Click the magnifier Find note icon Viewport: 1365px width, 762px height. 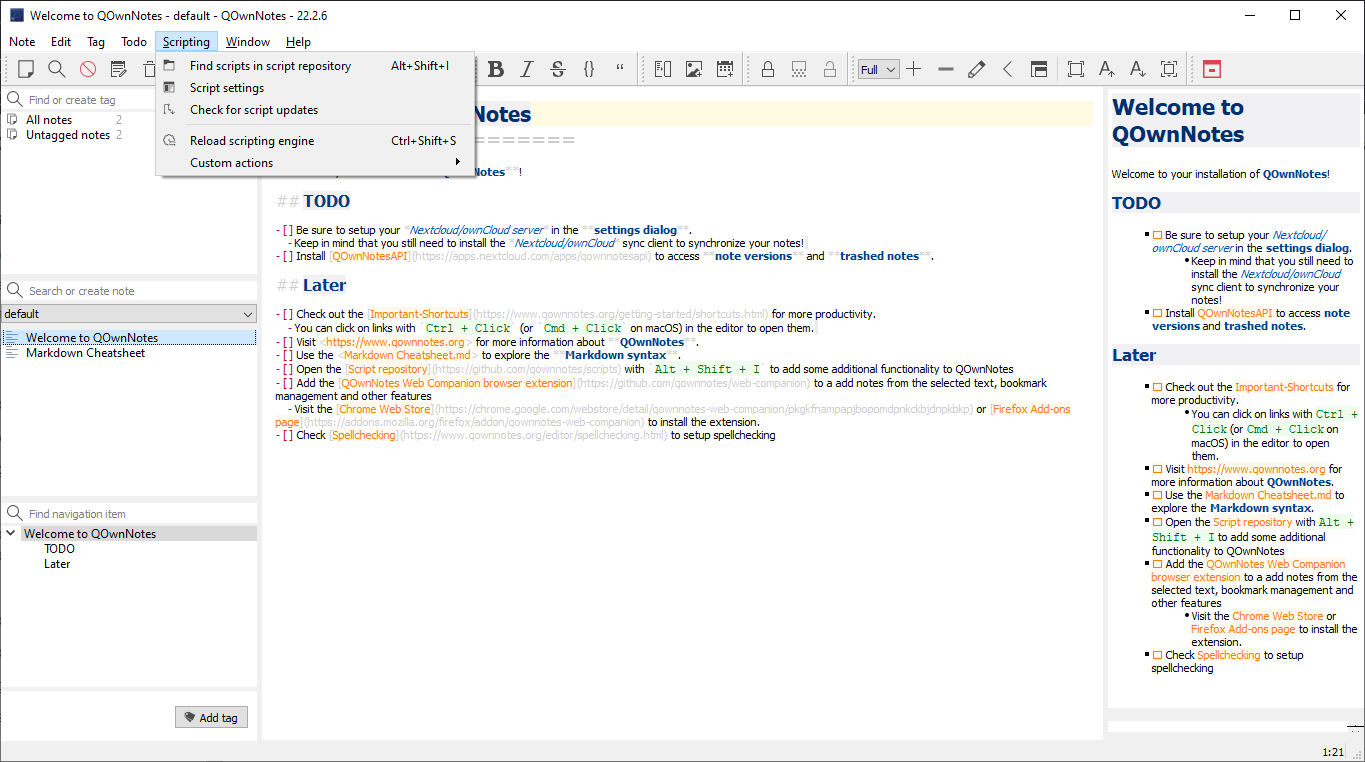[x=57, y=69]
